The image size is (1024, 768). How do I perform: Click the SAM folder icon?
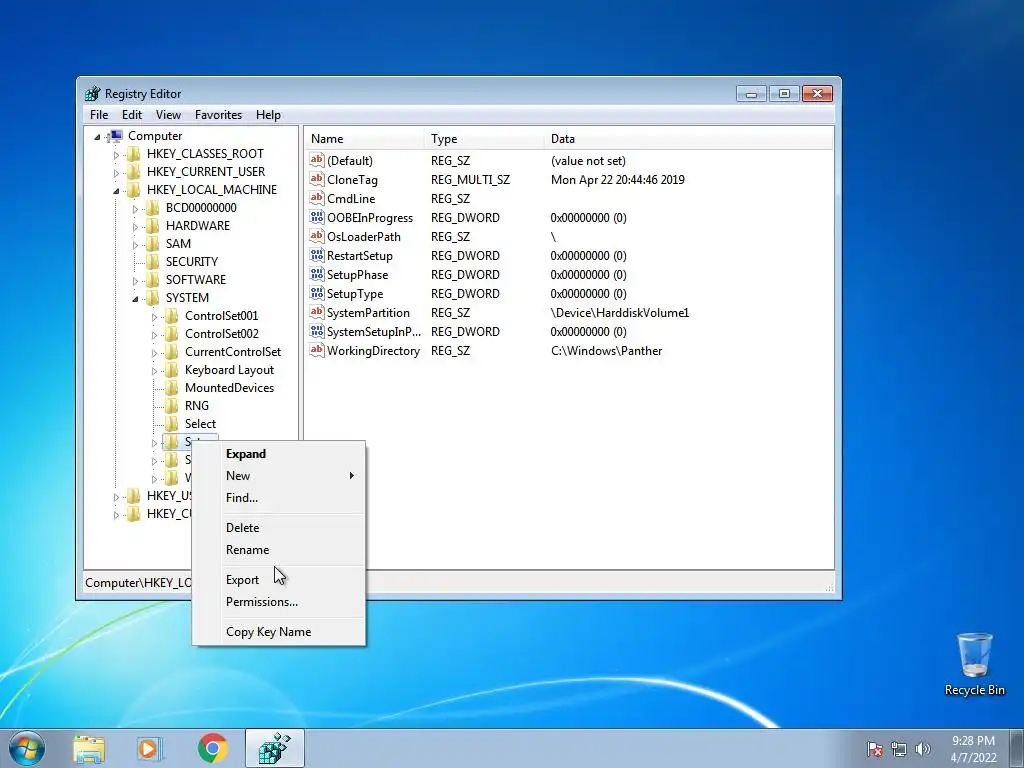click(153, 244)
